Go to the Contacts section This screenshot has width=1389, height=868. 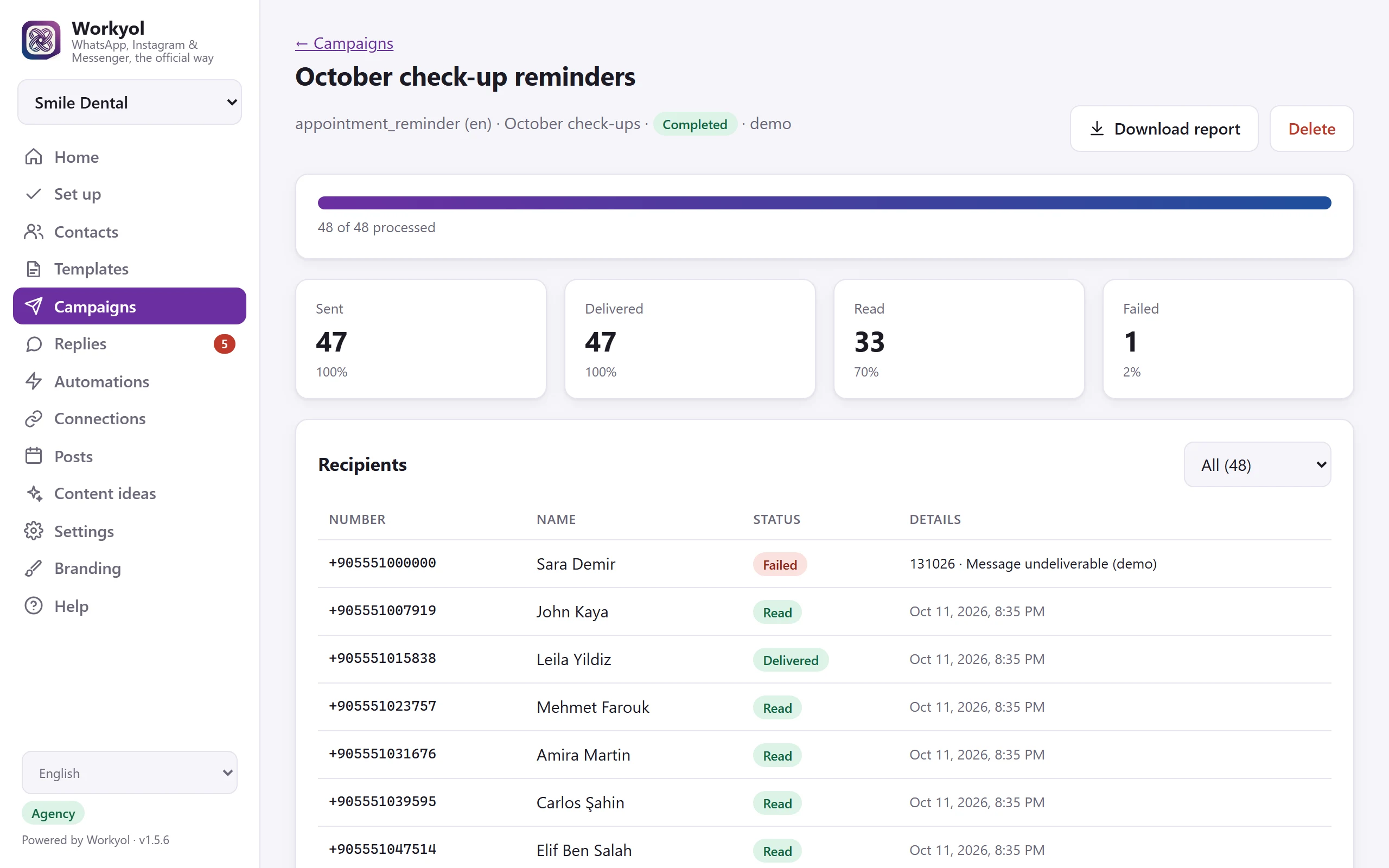[130, 232]
